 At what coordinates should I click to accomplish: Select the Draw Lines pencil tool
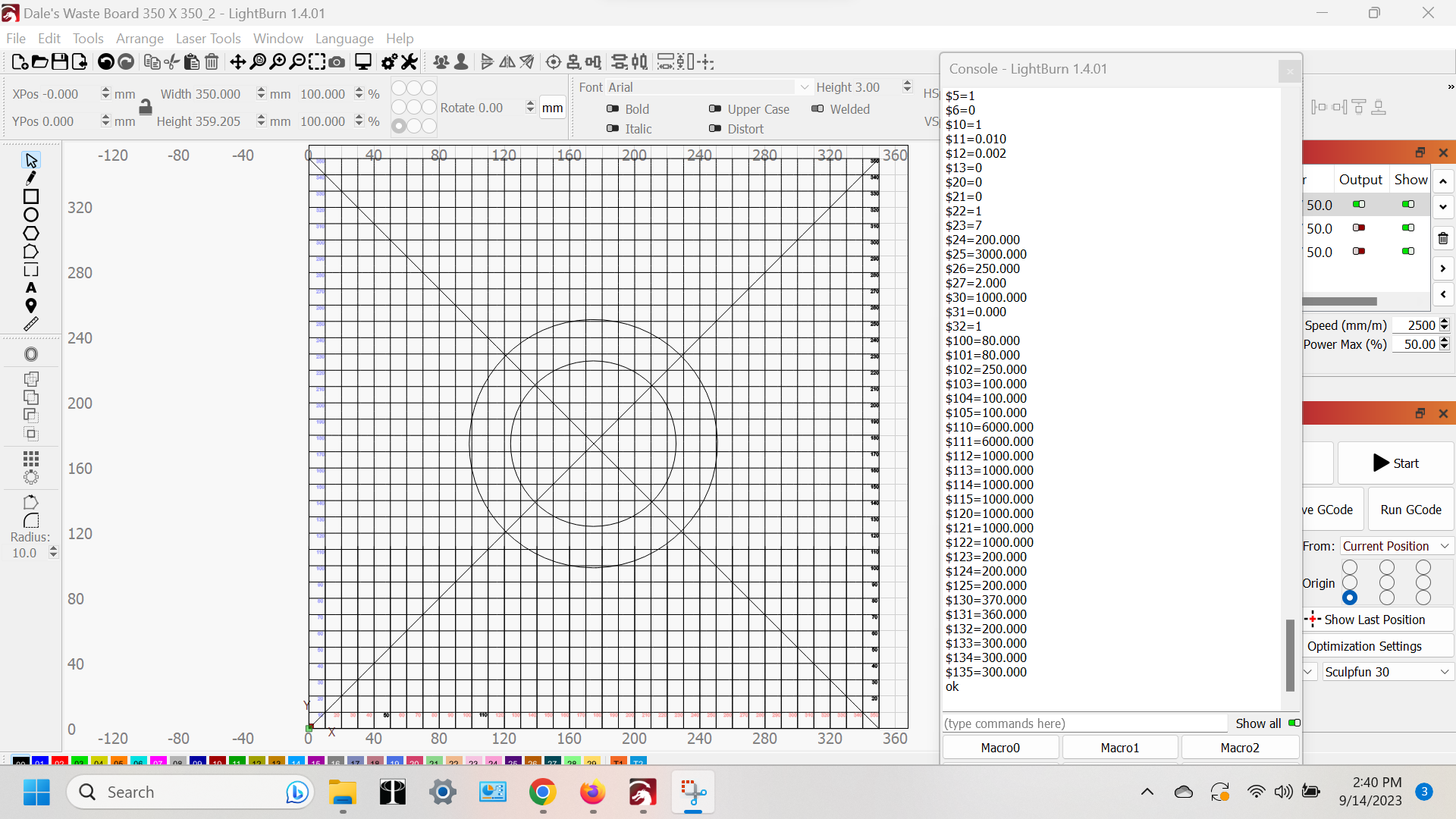[x=31, y=178]
